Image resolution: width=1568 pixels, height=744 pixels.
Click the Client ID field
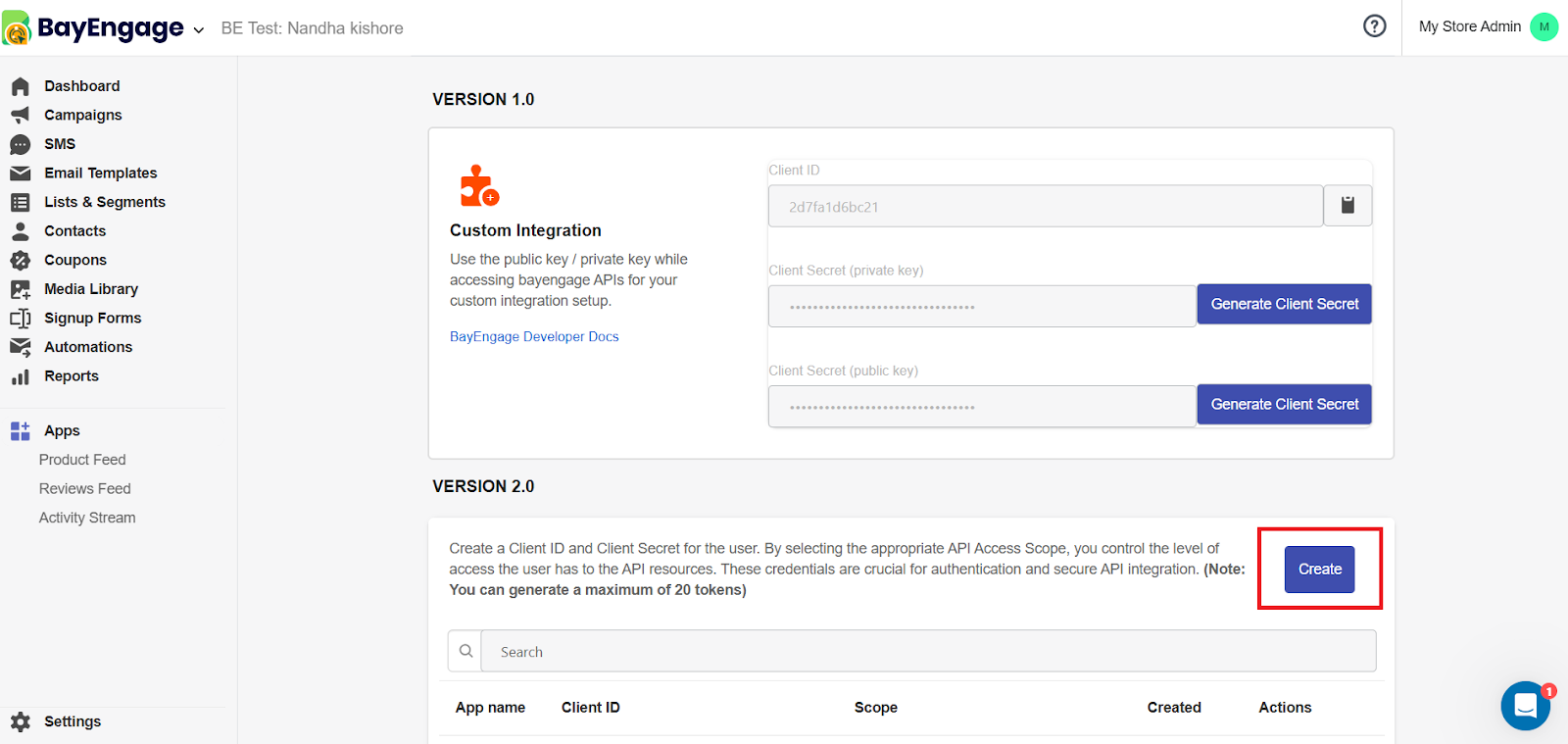[1046, 206]
